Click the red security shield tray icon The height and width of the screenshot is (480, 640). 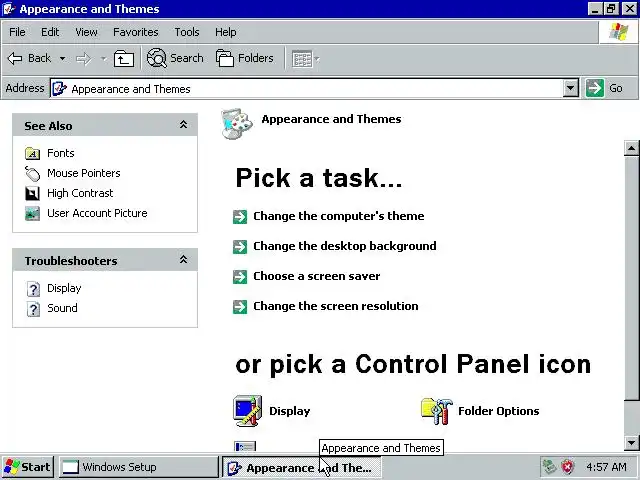568,467
